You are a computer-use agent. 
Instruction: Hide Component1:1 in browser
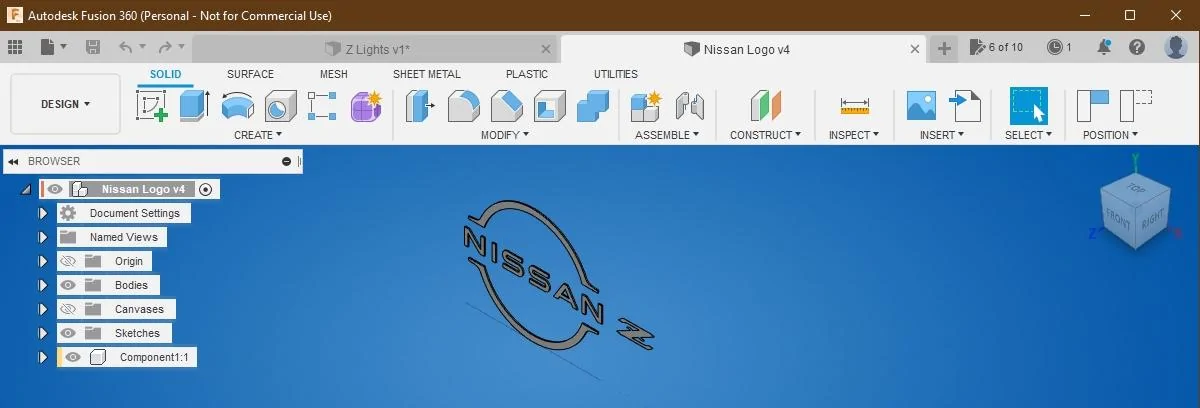coord(72,357)
